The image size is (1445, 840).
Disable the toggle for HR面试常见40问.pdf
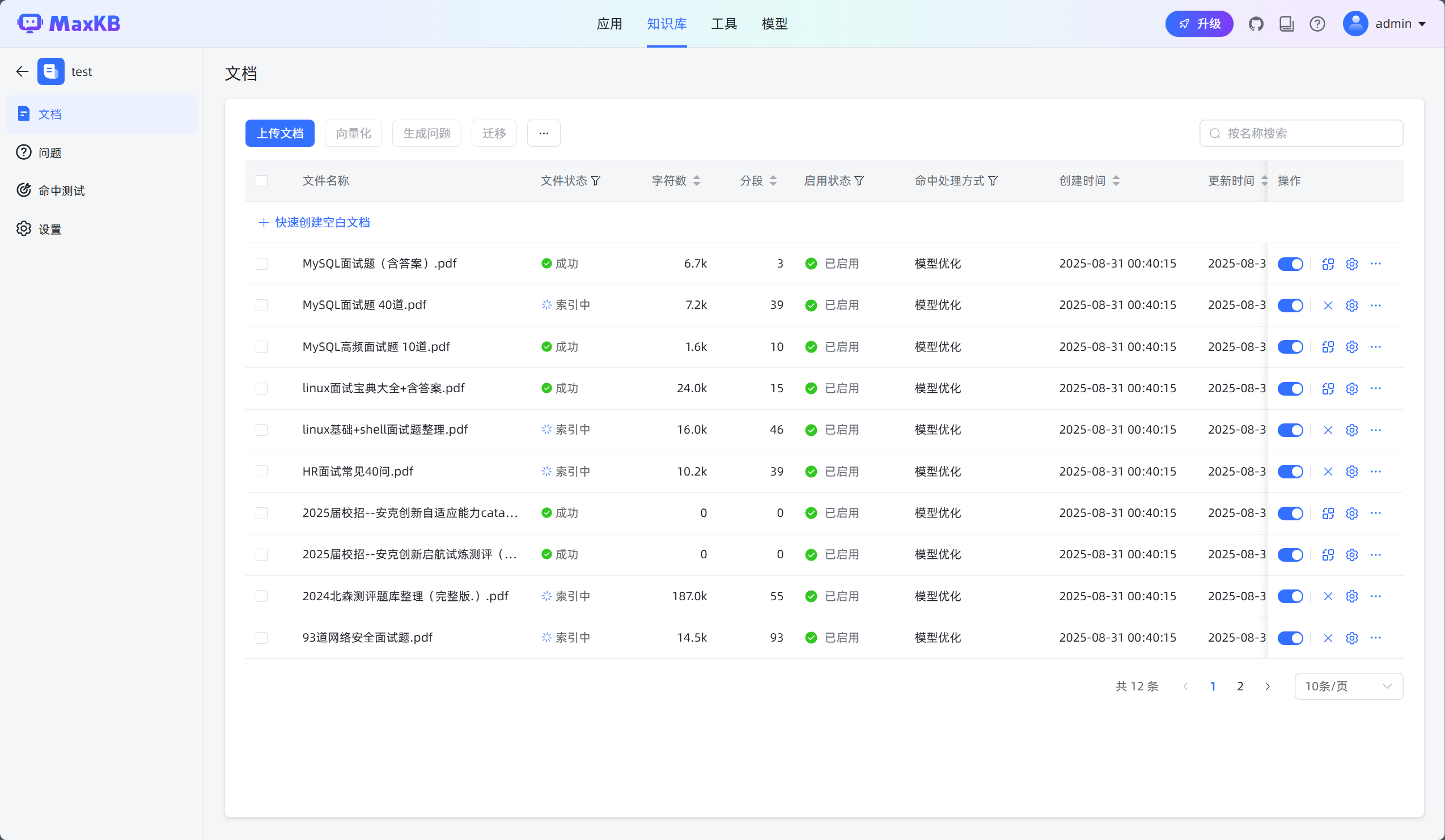(x=1290, y=472)
